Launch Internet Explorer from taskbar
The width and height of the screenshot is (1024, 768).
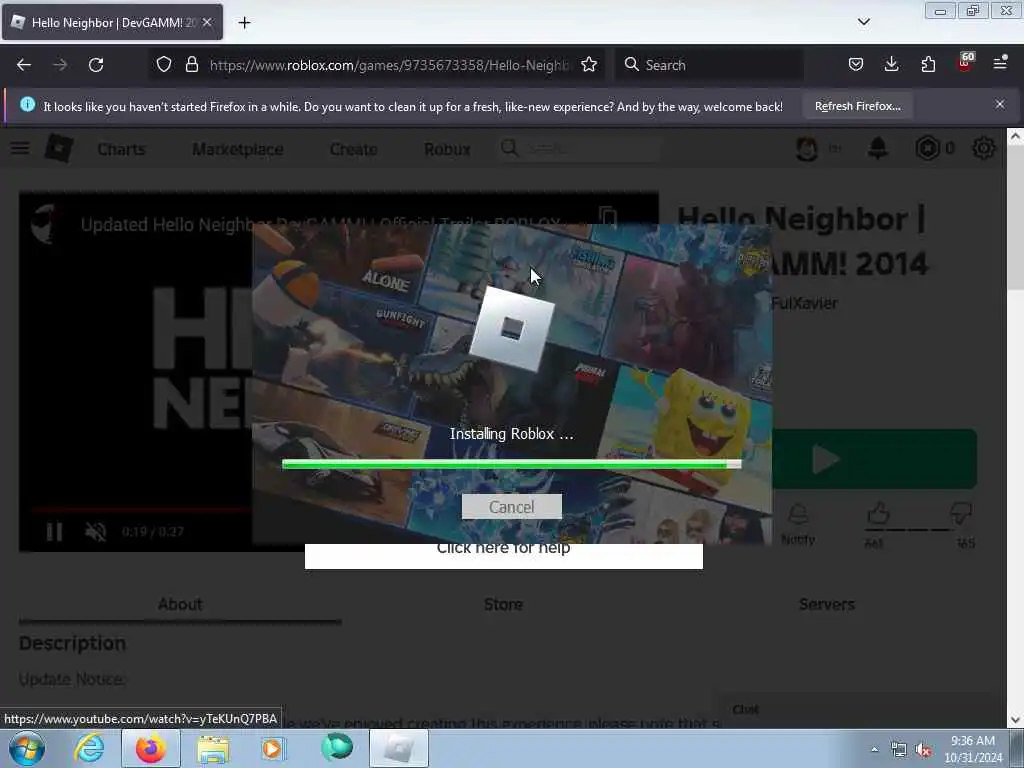pyautogui.click(x=89, y=748)
